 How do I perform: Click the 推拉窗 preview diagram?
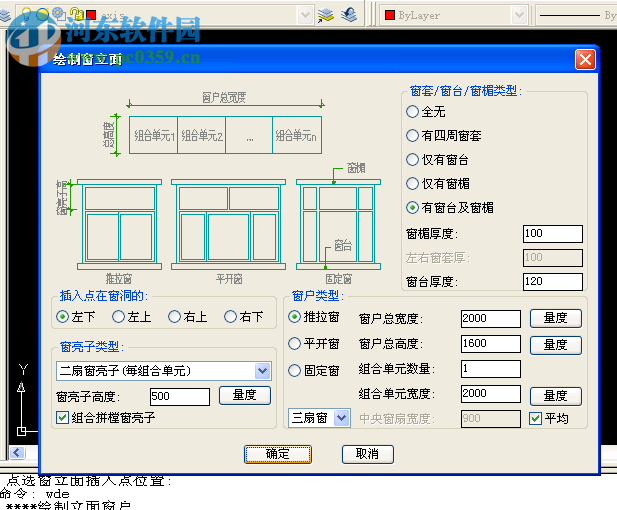(119, 224)
